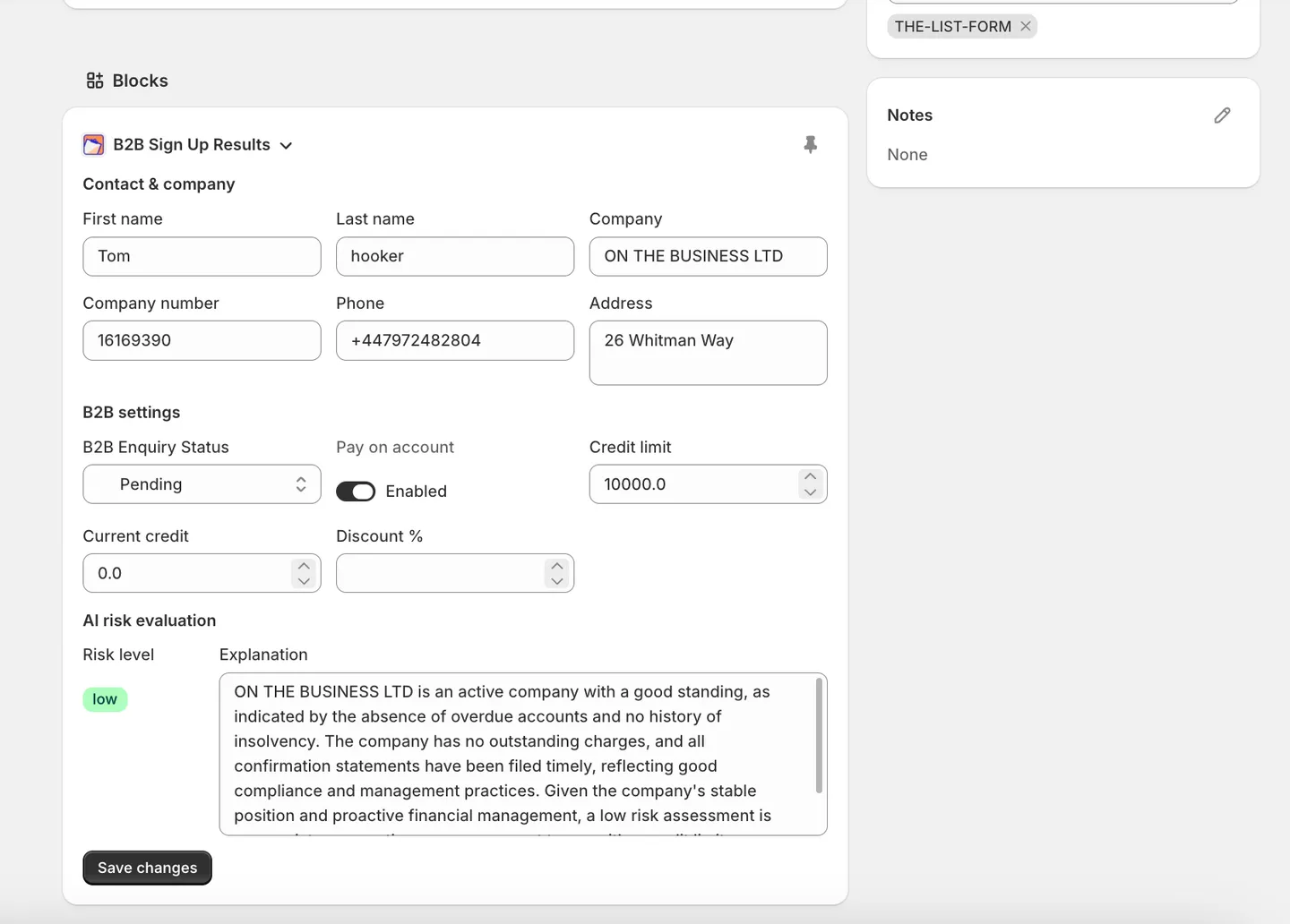
Task: Toggle the Pay on account switch
Action: pos(356,492)
